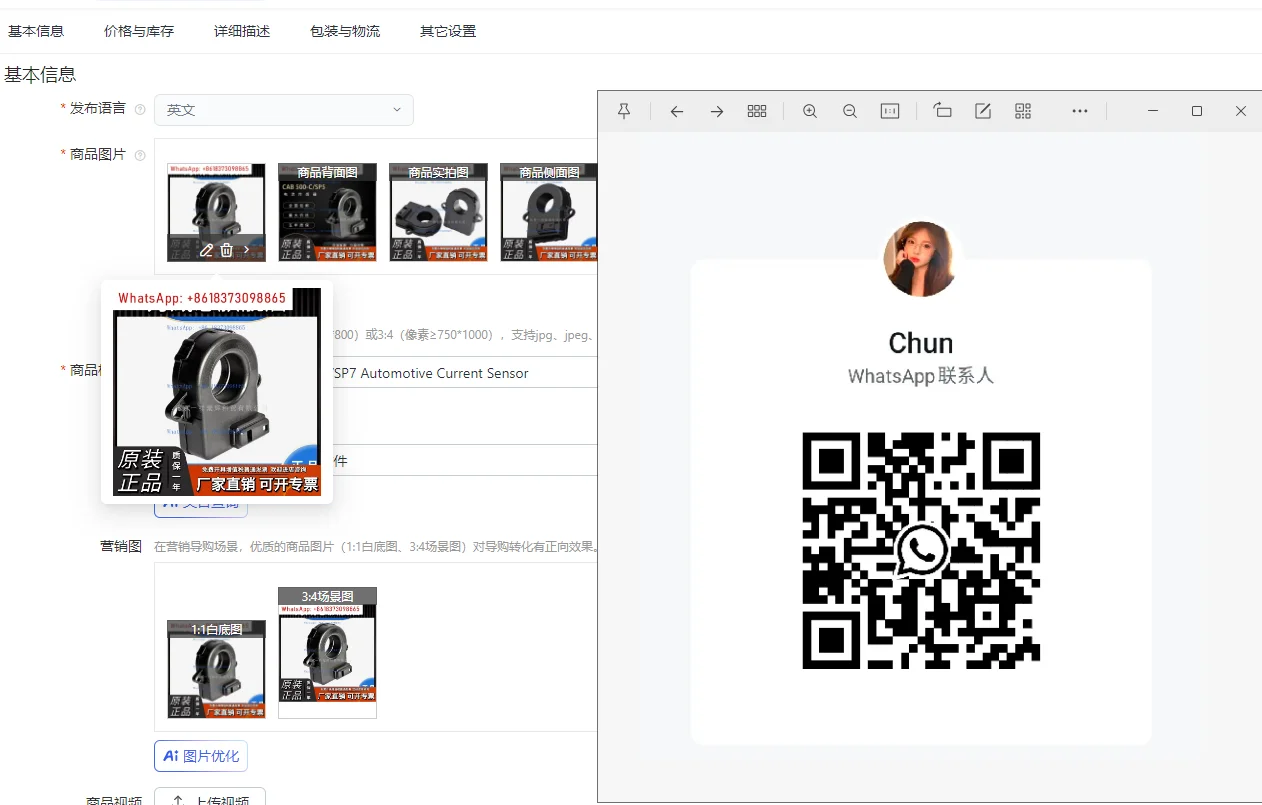Select the 1:1白底图 marketing thumbnail
1262x805 pixels.
(x=217, y=669)
